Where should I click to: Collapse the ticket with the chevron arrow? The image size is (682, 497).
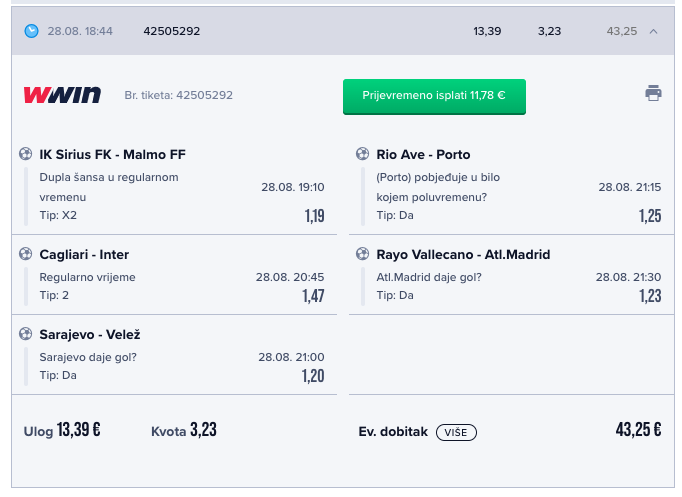coord(653,31)
